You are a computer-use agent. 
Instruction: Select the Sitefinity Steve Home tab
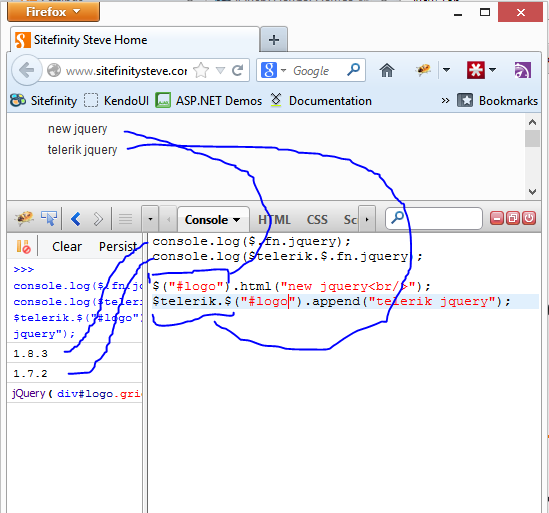click(x=135, y=40)
